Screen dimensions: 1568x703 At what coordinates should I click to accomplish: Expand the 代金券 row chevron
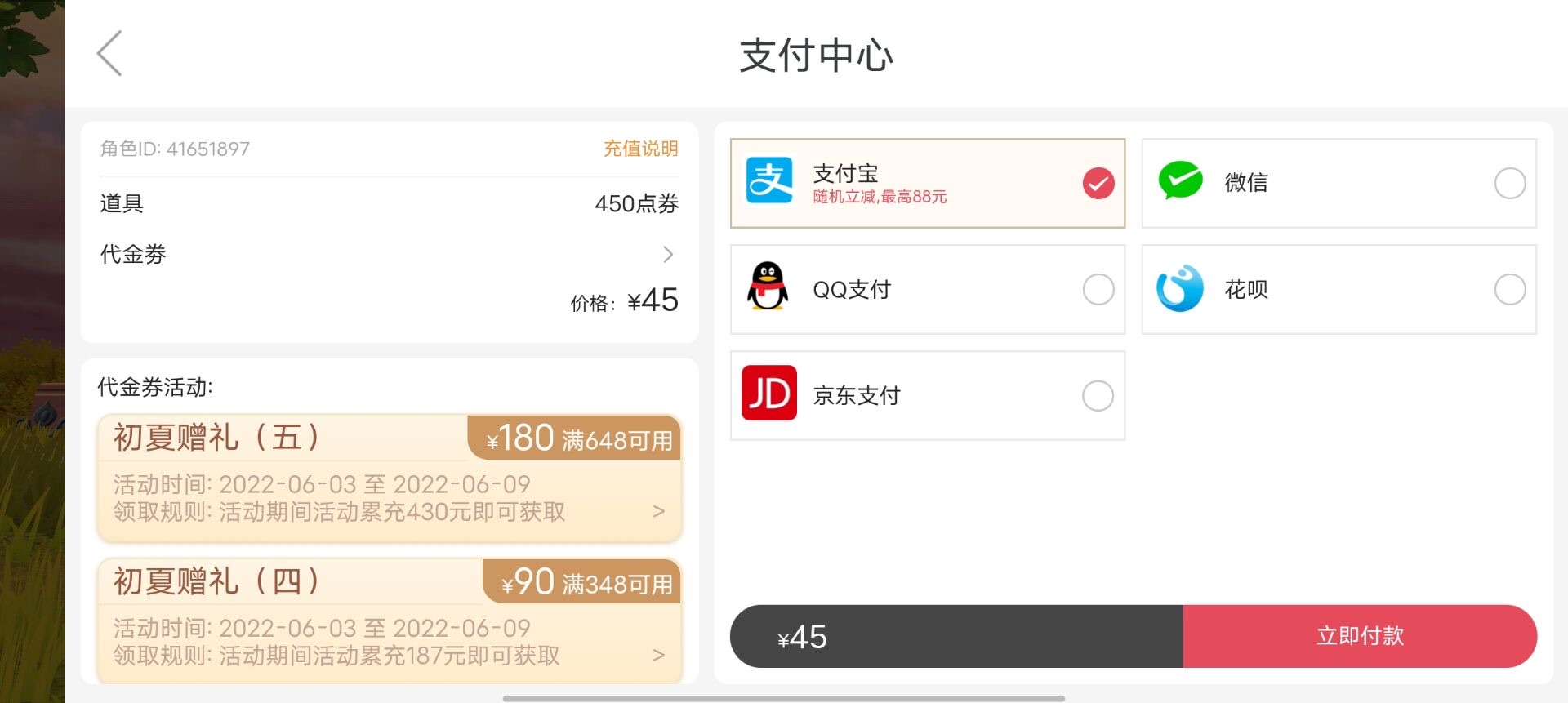(x=668, y=255)
